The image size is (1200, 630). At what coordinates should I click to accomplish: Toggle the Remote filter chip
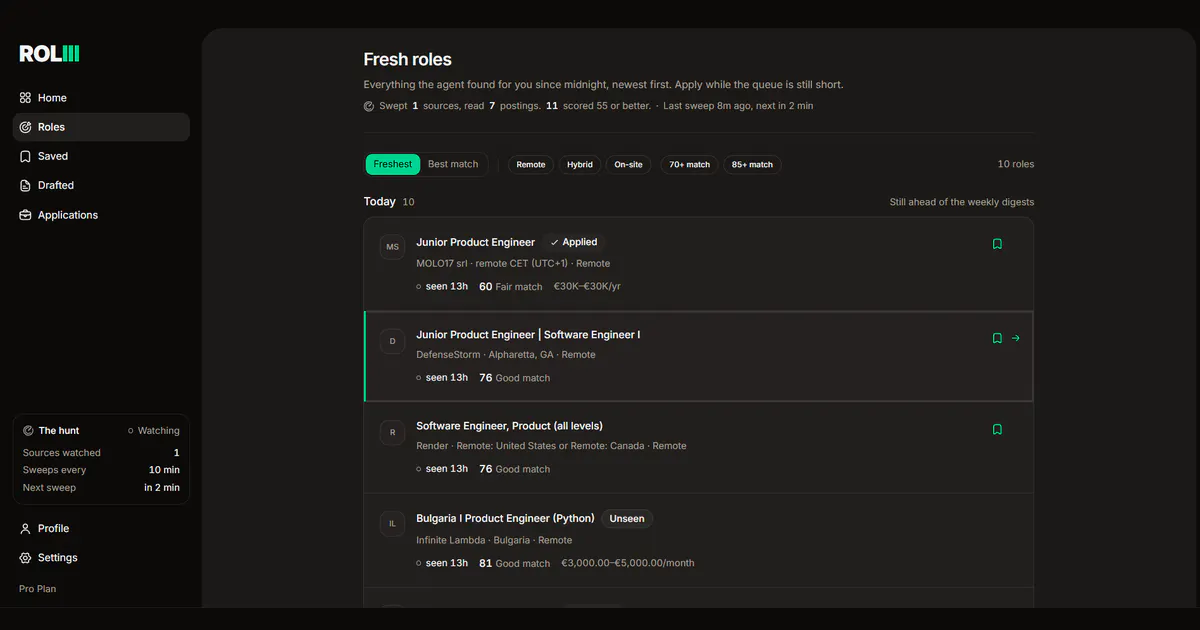coord(531,164)
